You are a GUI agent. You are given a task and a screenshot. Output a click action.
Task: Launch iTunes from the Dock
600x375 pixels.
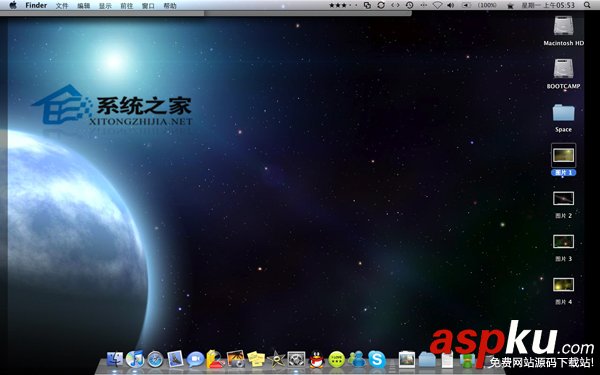click(135, 359)
